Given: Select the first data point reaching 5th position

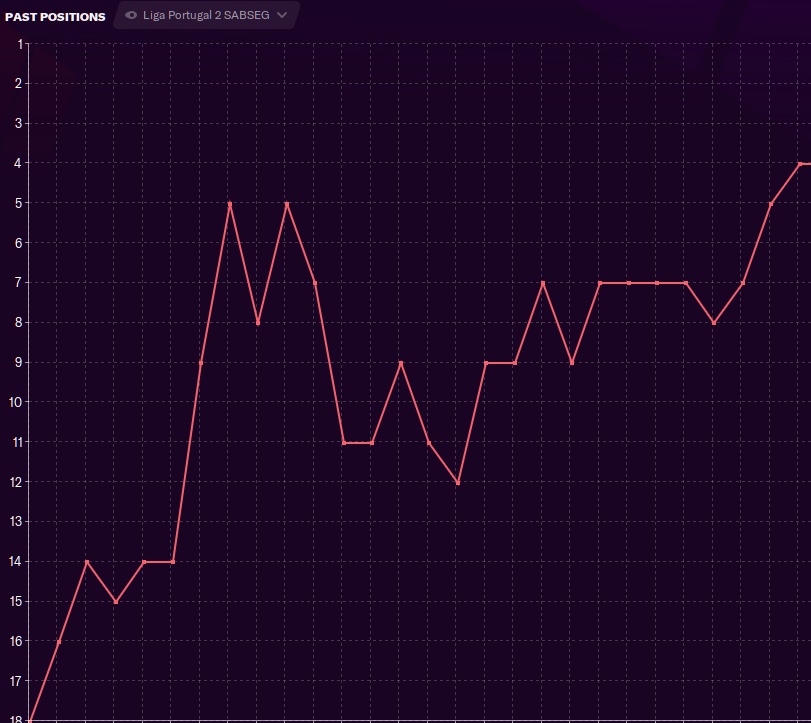Looking at the screenshot, I should [229, 204].
